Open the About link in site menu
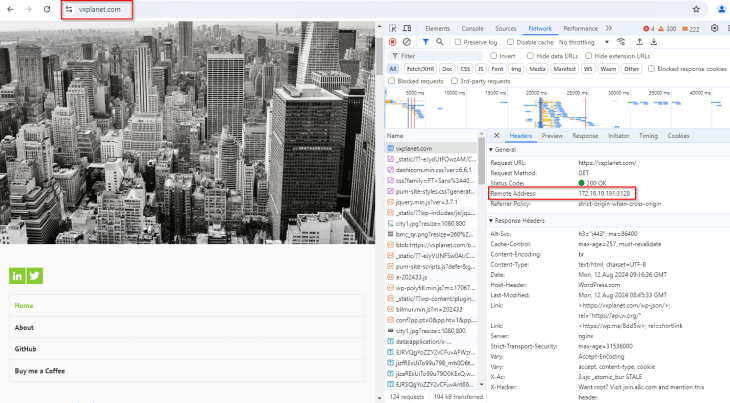Image resolution: width=730 pixels, height=403 pixels. tap(24, 327)
